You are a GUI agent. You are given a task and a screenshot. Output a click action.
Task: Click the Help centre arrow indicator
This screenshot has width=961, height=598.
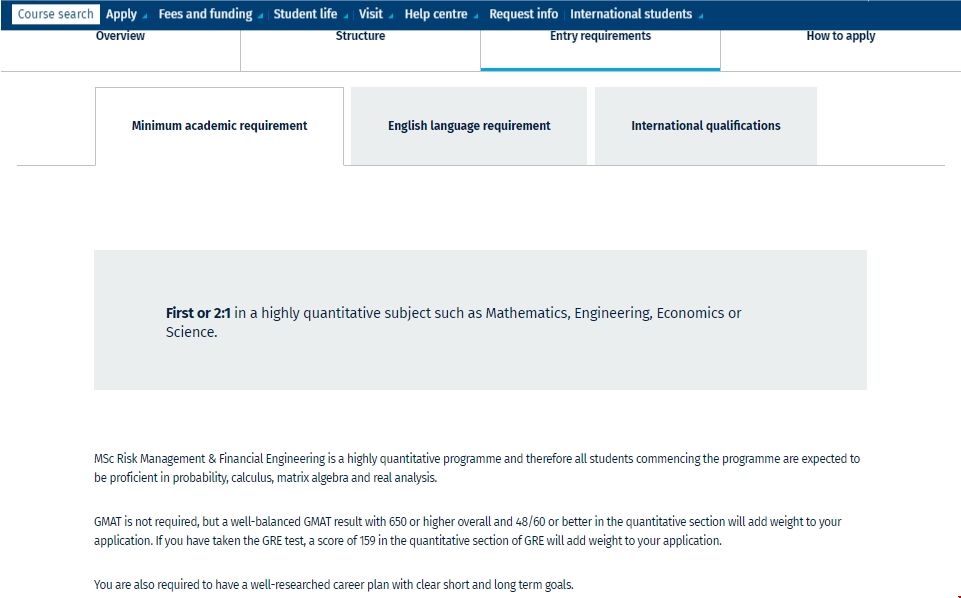476,16
